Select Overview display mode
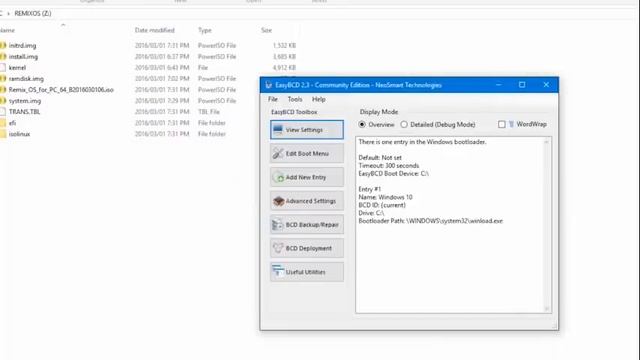Screen dimensions: 640x360 362,124
